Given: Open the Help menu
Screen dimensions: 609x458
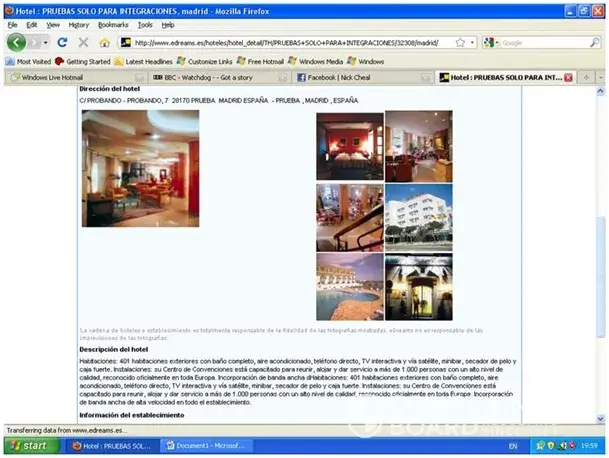Looking at the screenshot, I should pos(168,25).
